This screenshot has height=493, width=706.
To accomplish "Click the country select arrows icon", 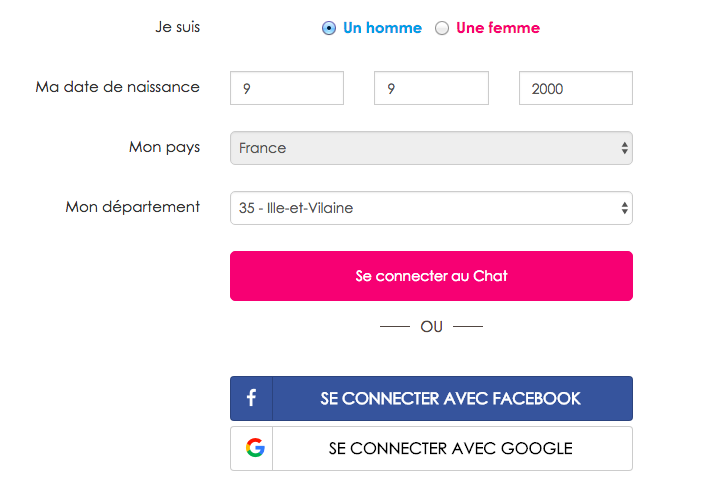I will pos(625,148).
